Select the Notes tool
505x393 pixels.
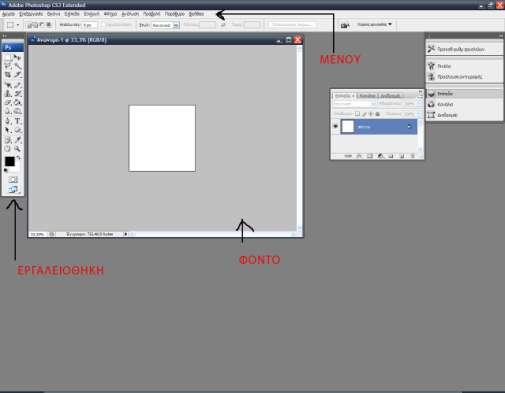coord(8,139)
